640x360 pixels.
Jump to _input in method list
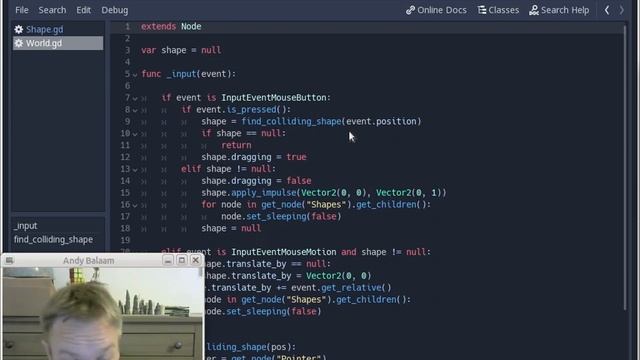25,226
